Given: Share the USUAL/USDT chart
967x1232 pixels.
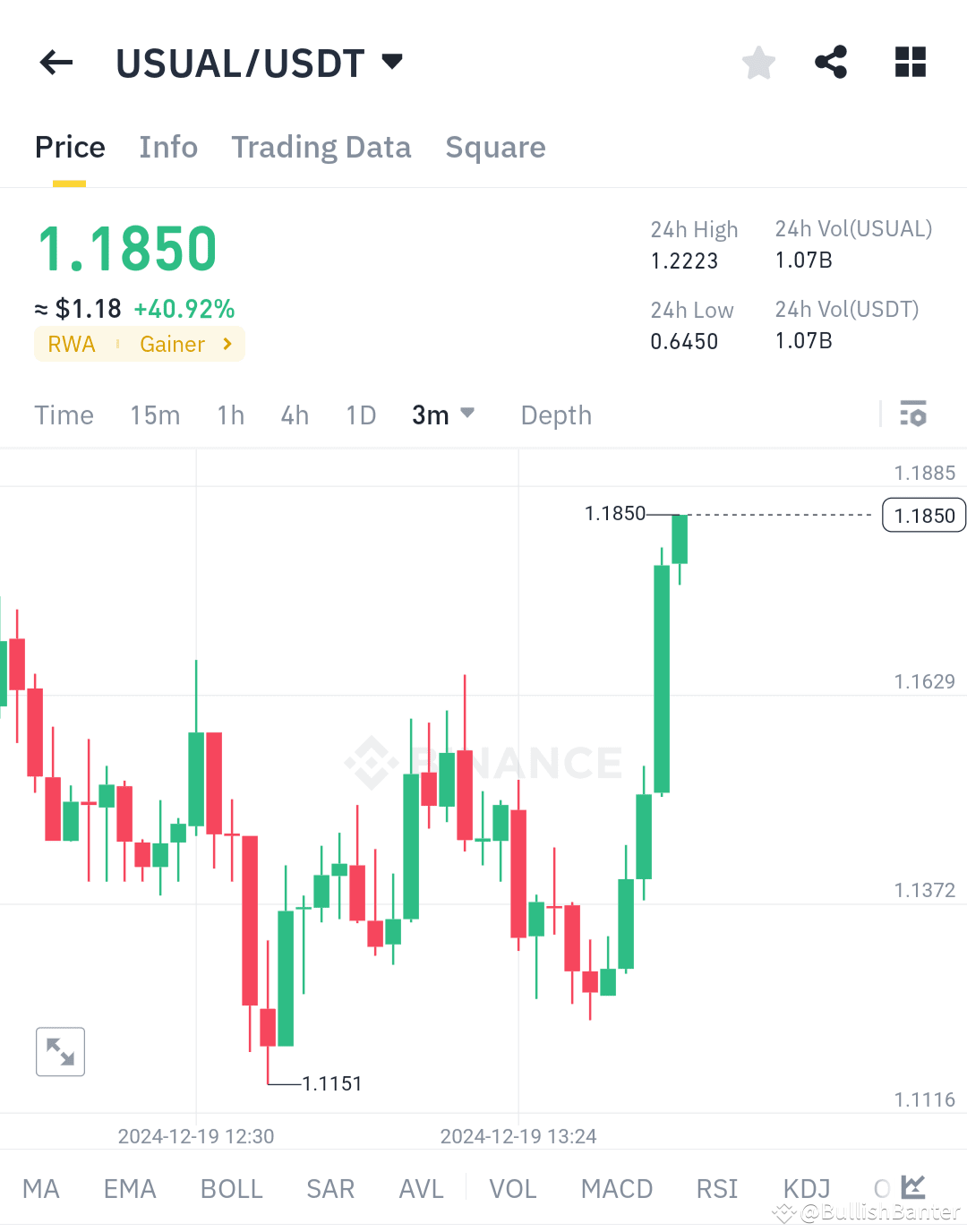Looking at the screenshot, I should [x=830, y=62].
